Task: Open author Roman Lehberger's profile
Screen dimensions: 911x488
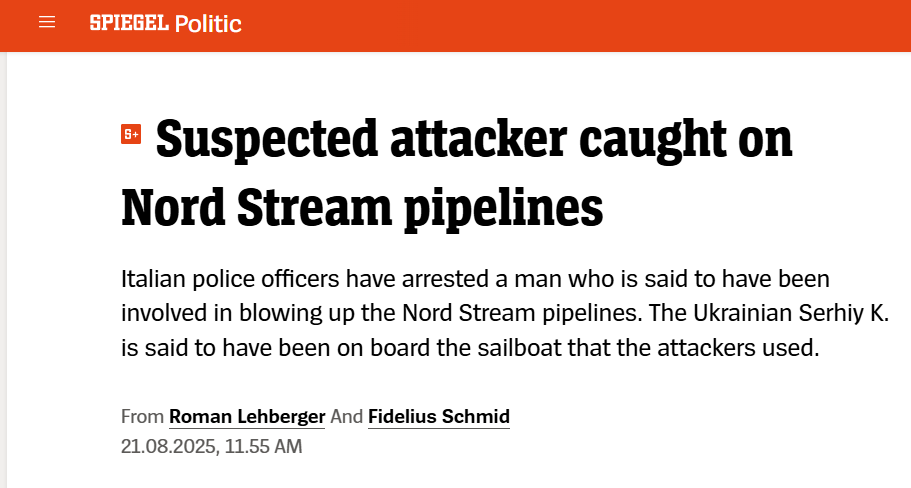Action: (247, 416)
